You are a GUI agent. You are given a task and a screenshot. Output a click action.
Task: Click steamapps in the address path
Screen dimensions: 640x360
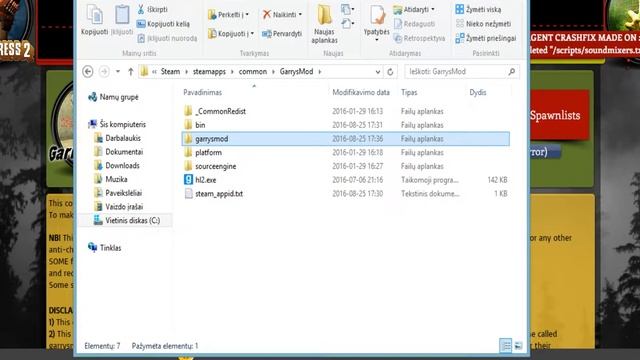tap(209, 71)
